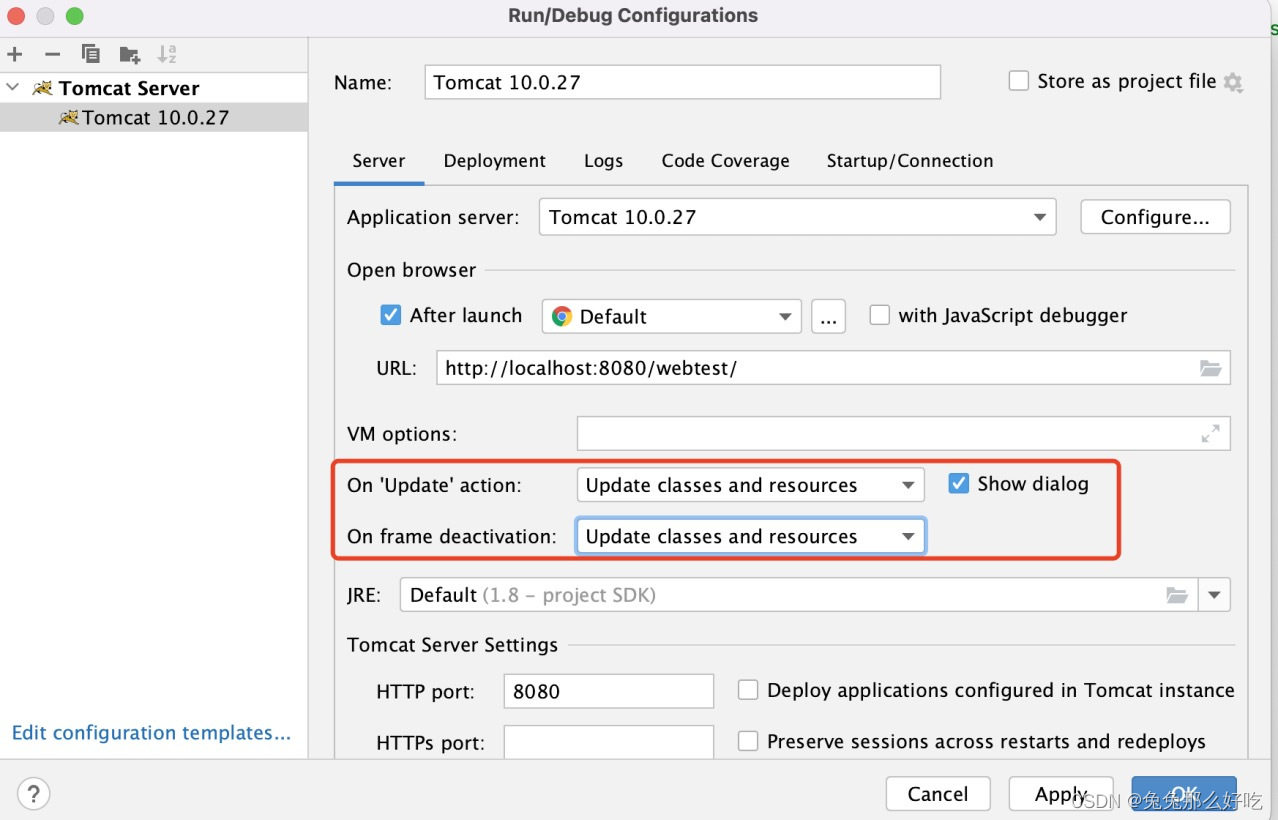Click the browser ellipsis button
Viewport: 1278px width, 820px height.
(x=828, y=316)
